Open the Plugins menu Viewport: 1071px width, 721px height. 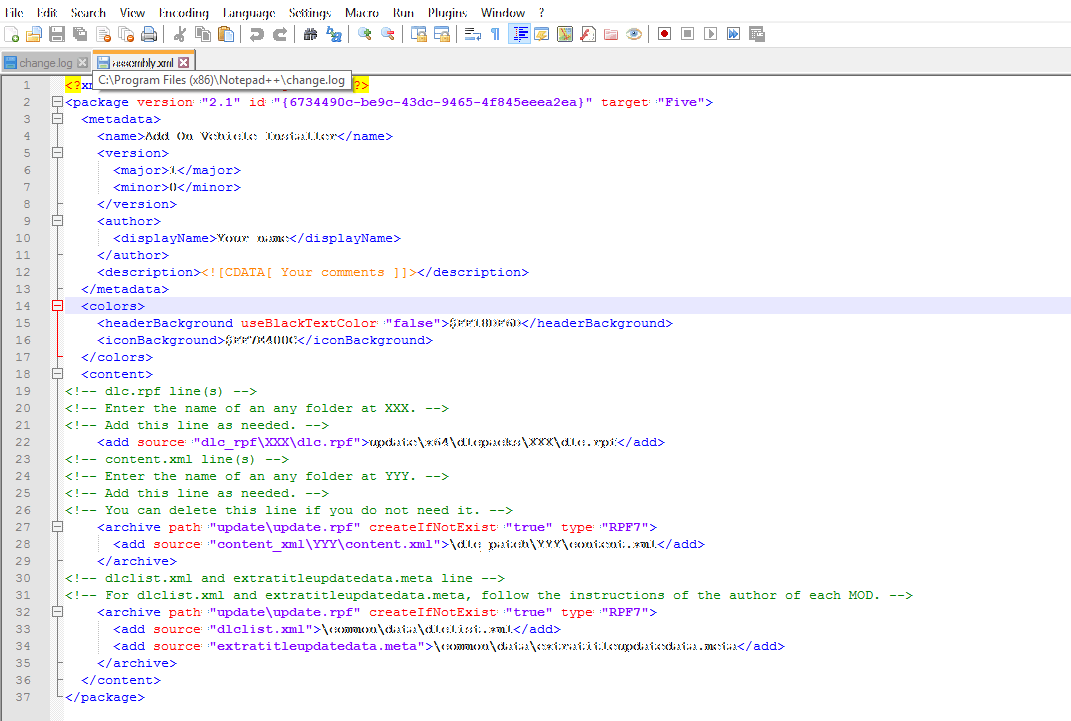(x=447, y=12)
